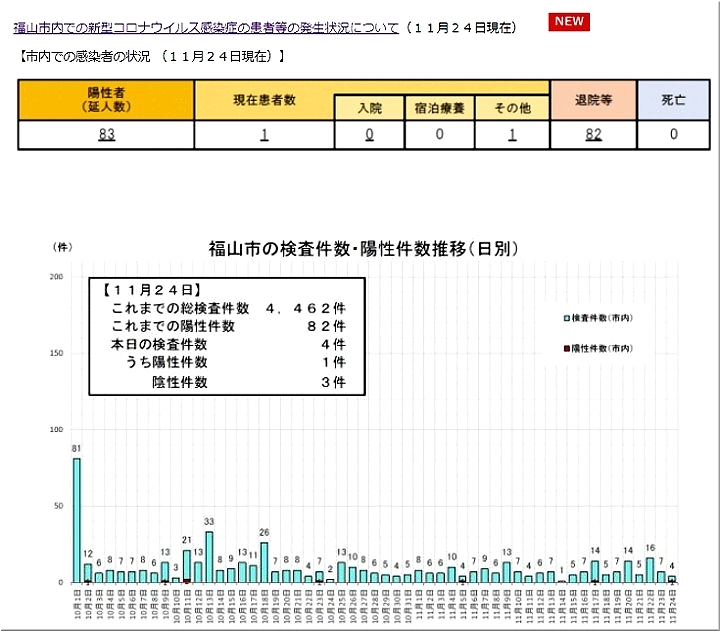Click the tallest bar labeled 81
Viewport: 720px width, 631px height.
pyautogui.click(x=77, y=520)
